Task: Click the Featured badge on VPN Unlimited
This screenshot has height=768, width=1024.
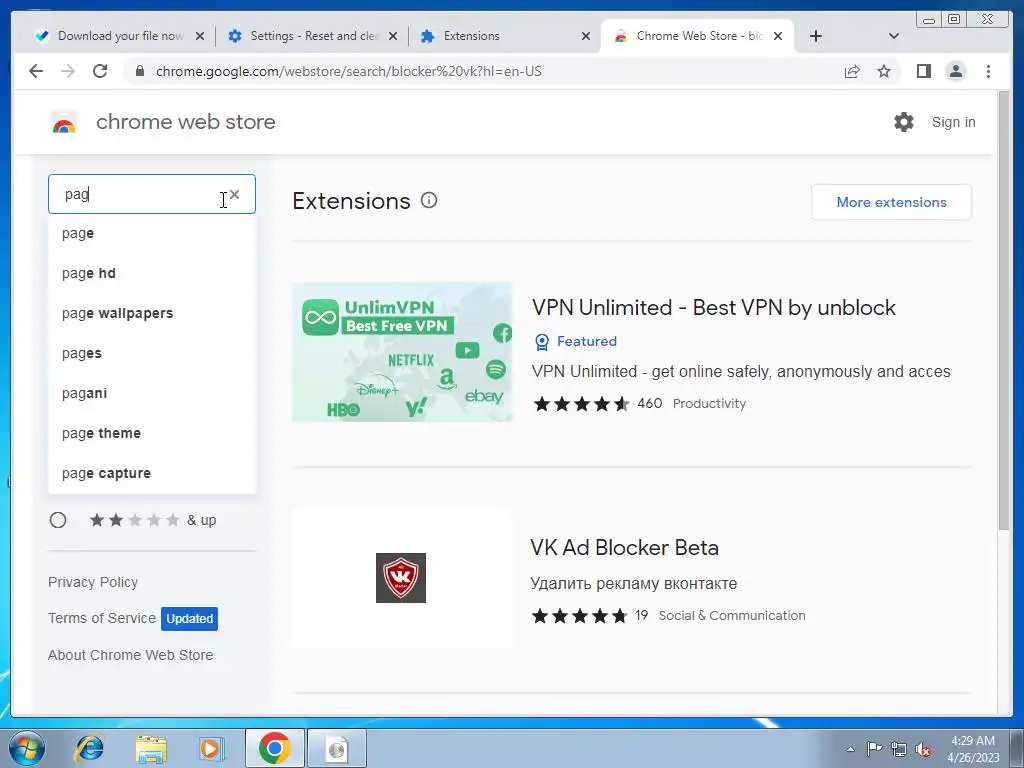Action: (x=575, y=341)
